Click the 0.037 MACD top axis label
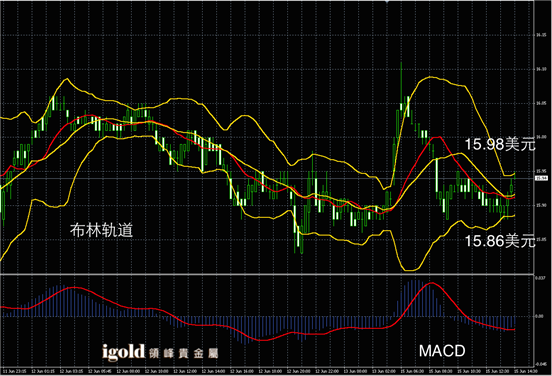The height and width of the screenshot is (376, 552). click(540, 278)
